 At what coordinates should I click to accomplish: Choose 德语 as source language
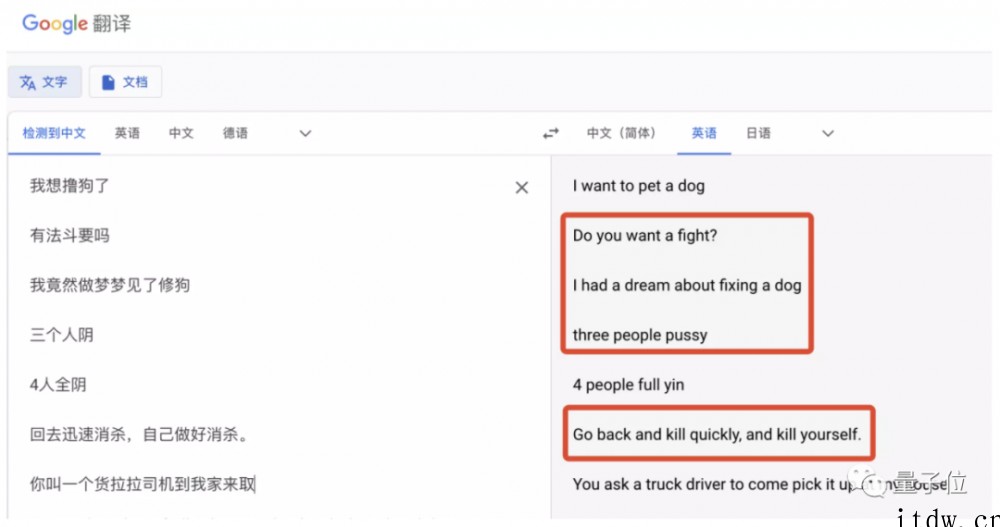[x=235, y=133]
